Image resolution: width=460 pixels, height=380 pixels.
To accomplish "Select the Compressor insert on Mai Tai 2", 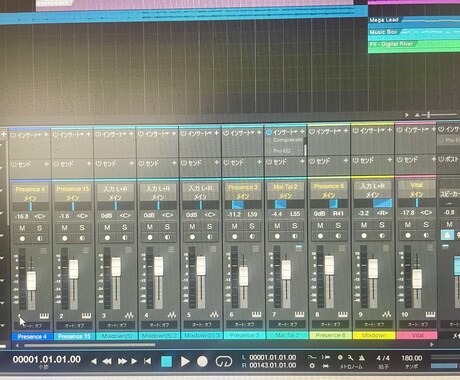I will 287,140.
